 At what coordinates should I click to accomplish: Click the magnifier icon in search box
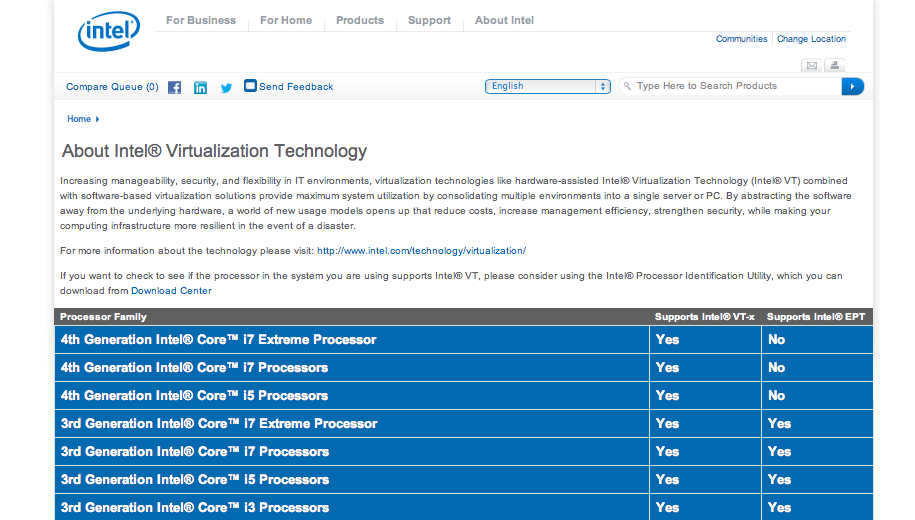(x=627, y=86)
